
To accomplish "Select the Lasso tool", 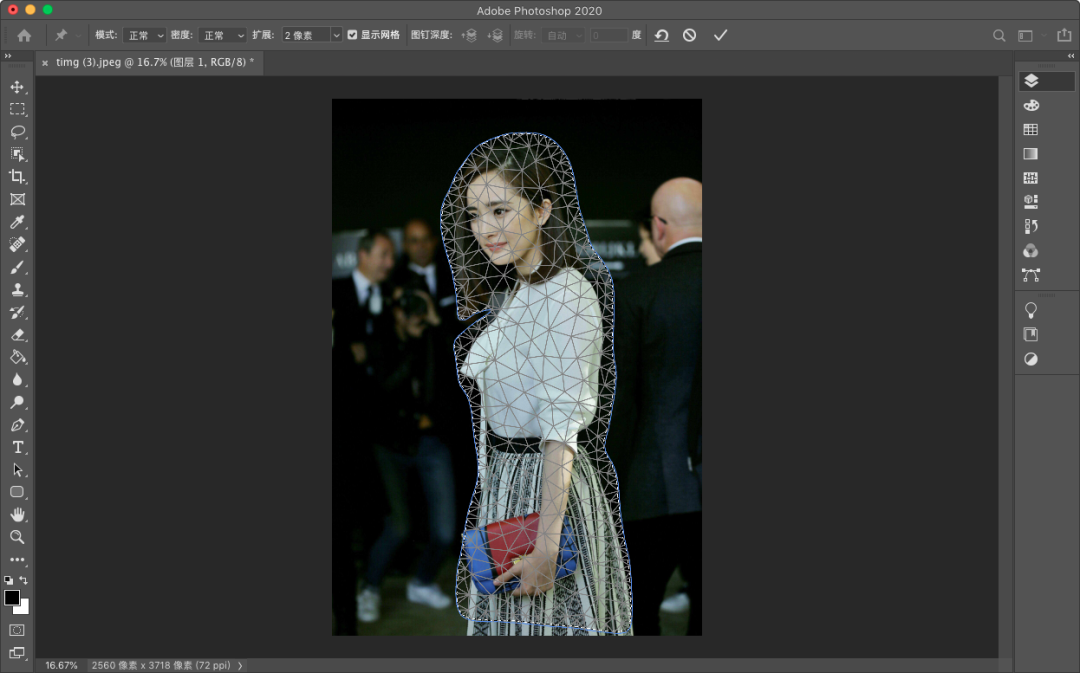I will click(x=17, y=132).
